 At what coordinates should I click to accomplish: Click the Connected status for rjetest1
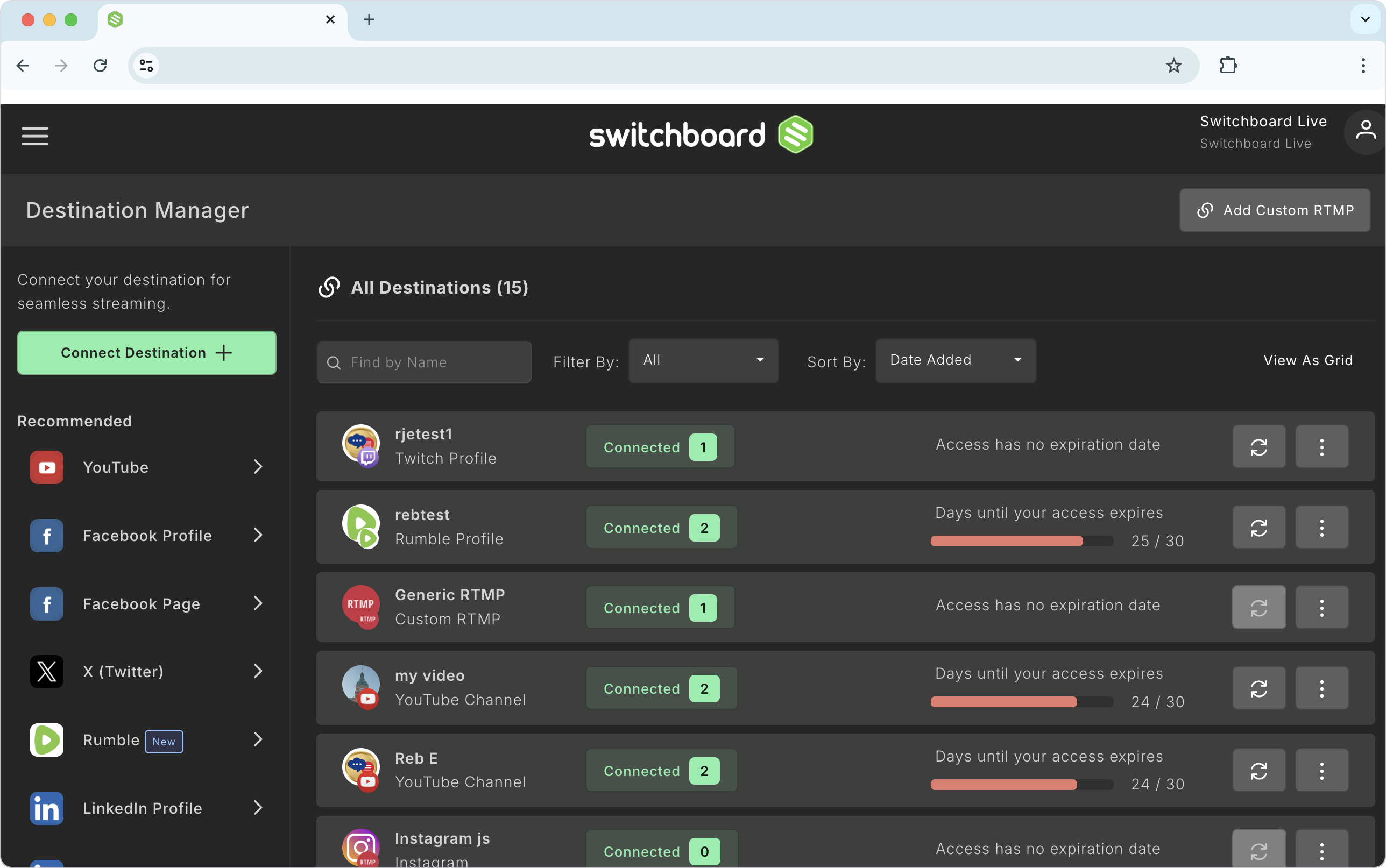click(x=660, y=446)
